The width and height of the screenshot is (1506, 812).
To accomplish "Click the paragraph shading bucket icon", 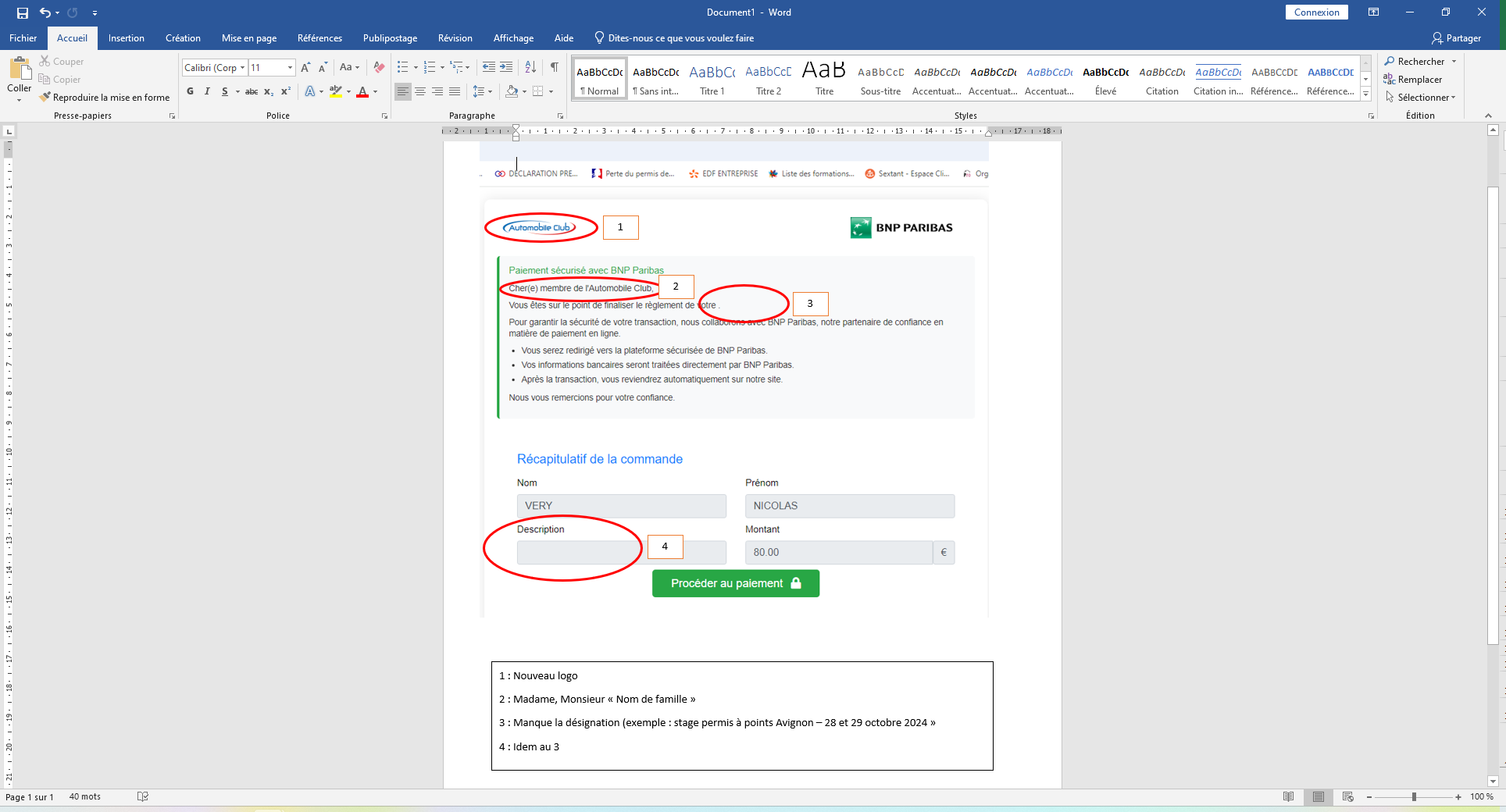I will (512, 91).
